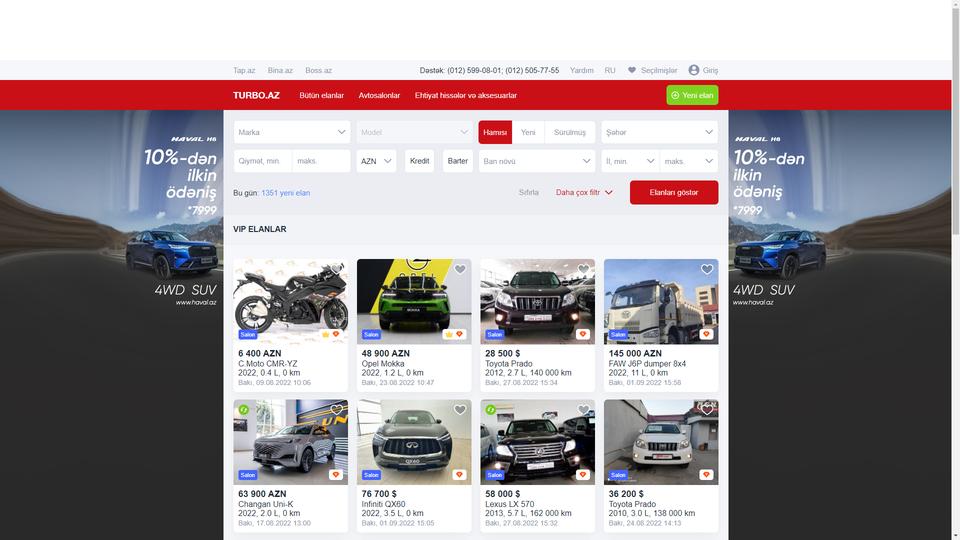Open the Boss.az site link

click(x=318, y=70)
